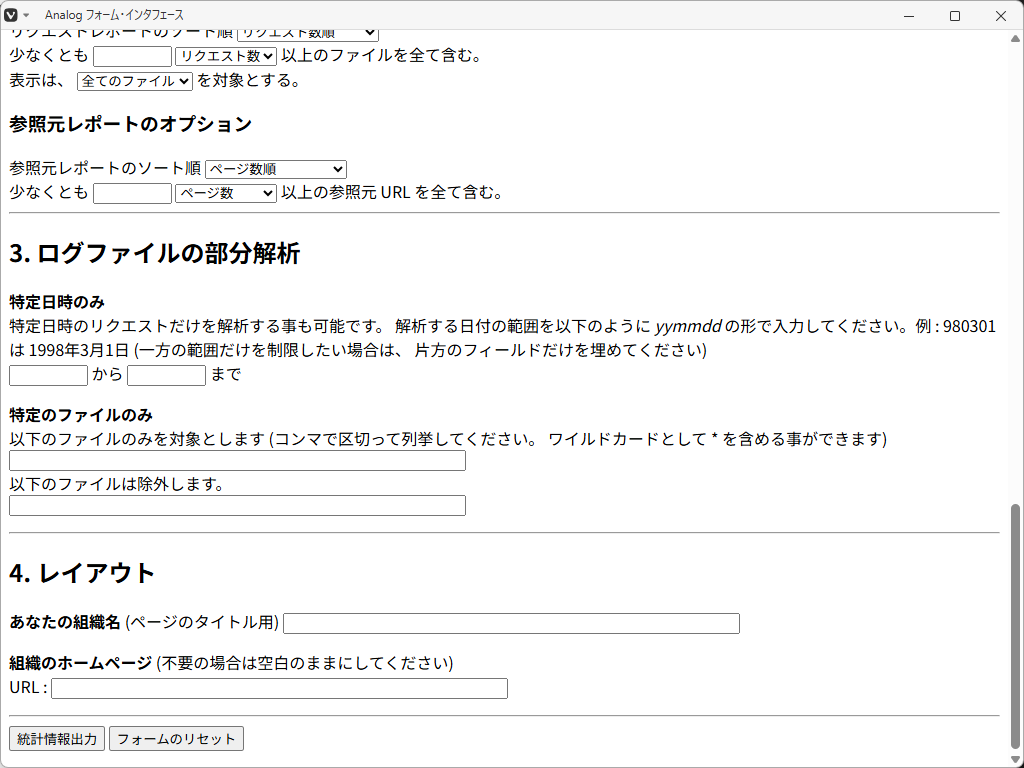
Task: Click the scrollbar down arrow
Action: 1016,759
